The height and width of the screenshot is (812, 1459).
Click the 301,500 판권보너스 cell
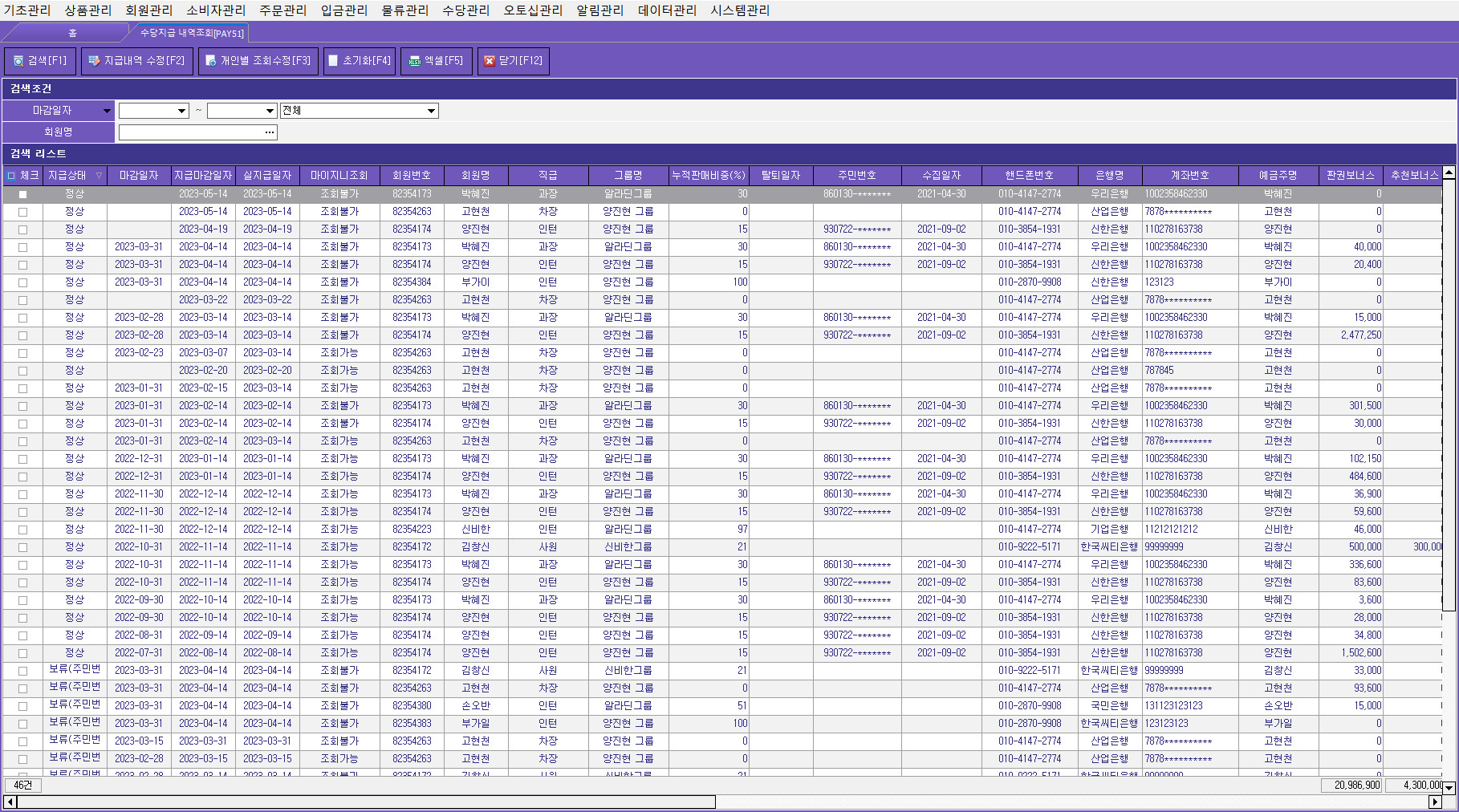pyautogui.click(x=1351, y=406)
